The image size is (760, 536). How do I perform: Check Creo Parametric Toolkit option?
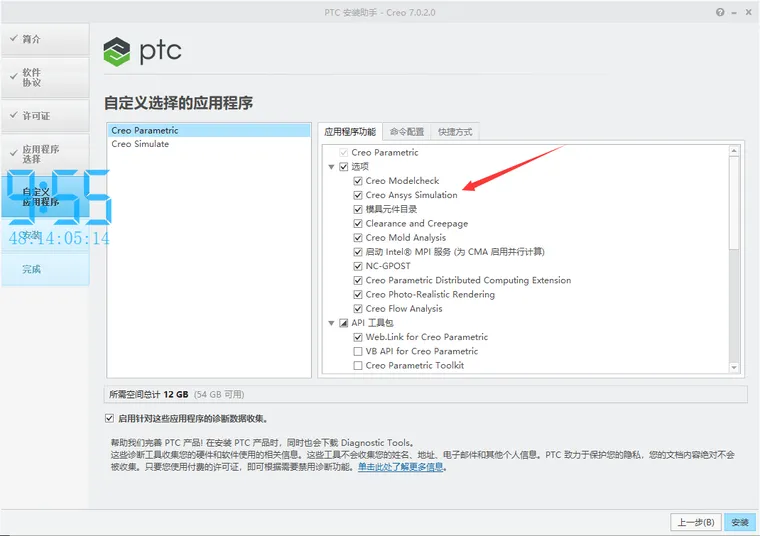pos(358,365)
